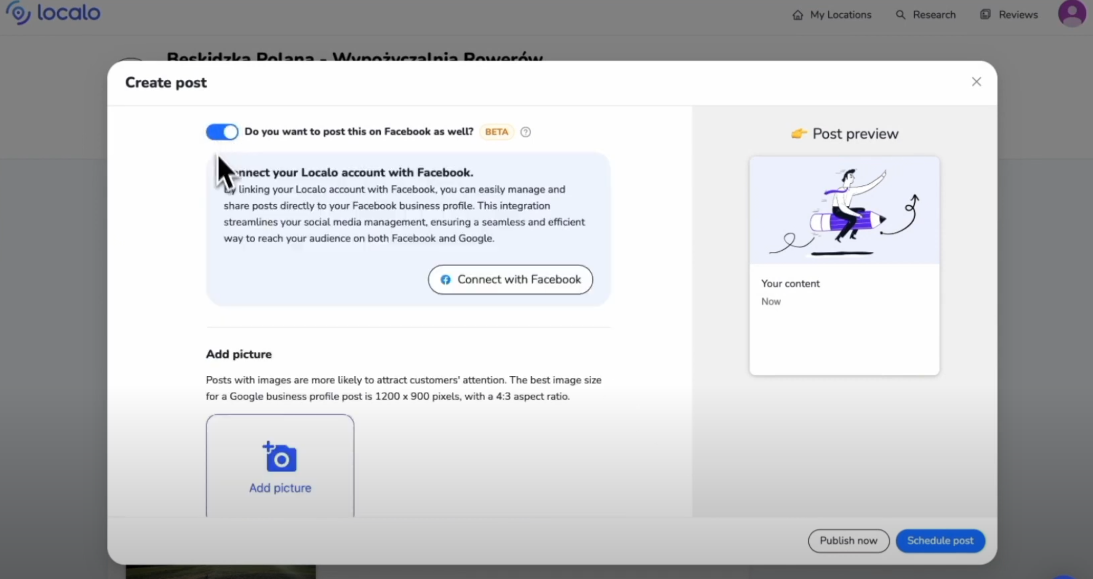Click the Publish now button
The height and width of the screenshot is (579, 1093).
848,541
